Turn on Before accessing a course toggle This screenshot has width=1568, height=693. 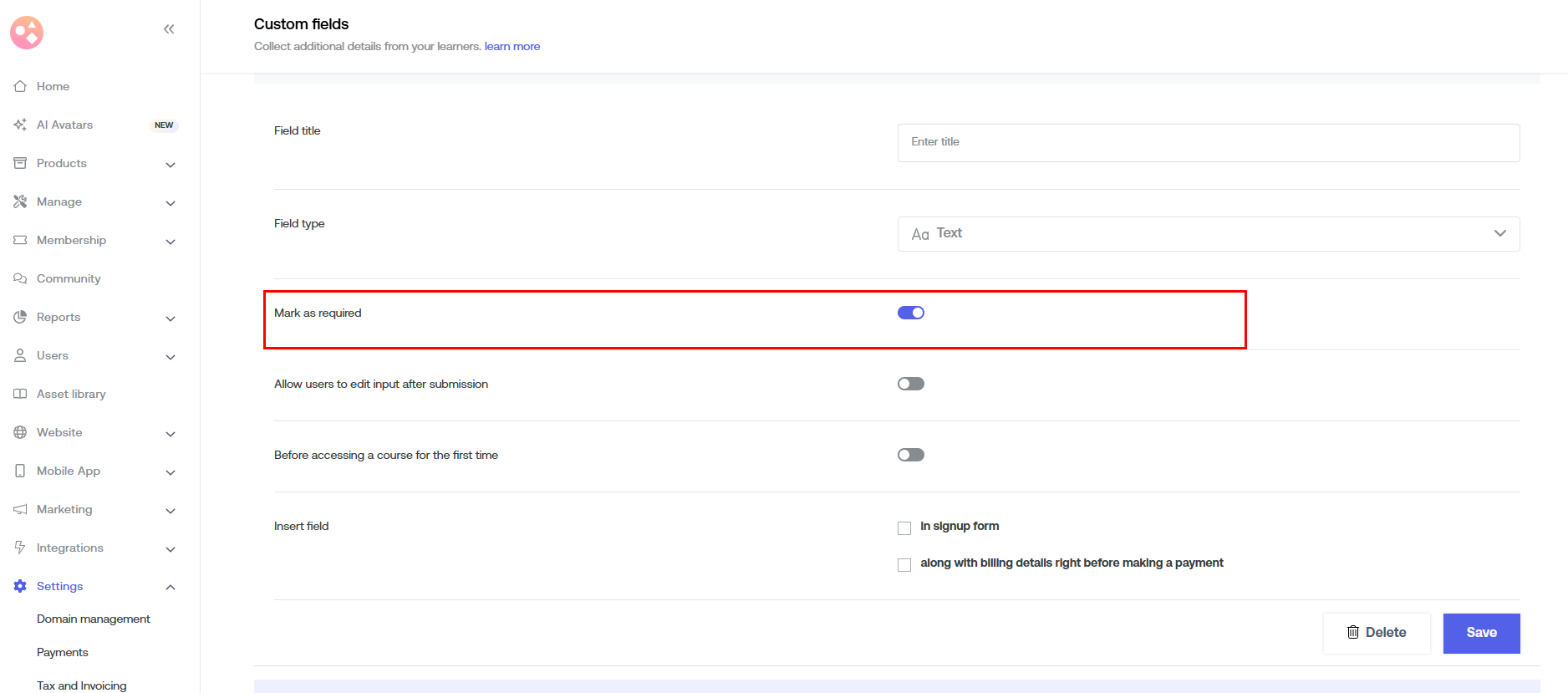(x=910, y=455)
